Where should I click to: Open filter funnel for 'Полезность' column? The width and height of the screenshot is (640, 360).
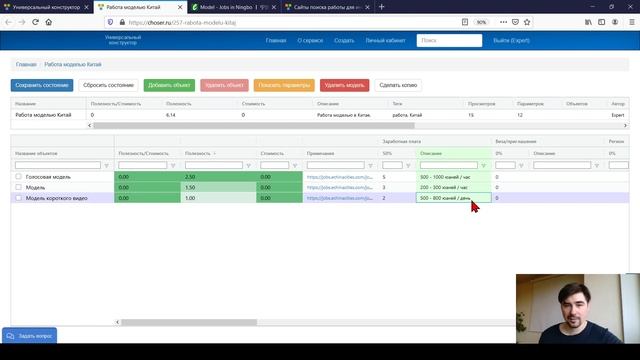[248, 165]
